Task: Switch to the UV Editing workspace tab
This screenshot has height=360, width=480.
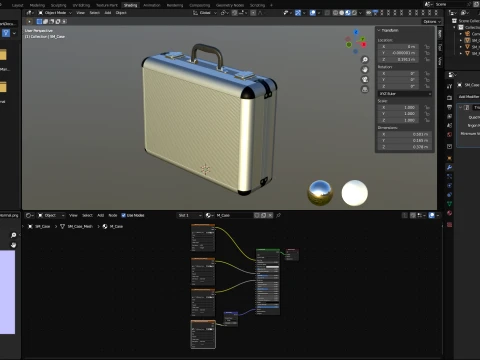Action: coord(81,5)
